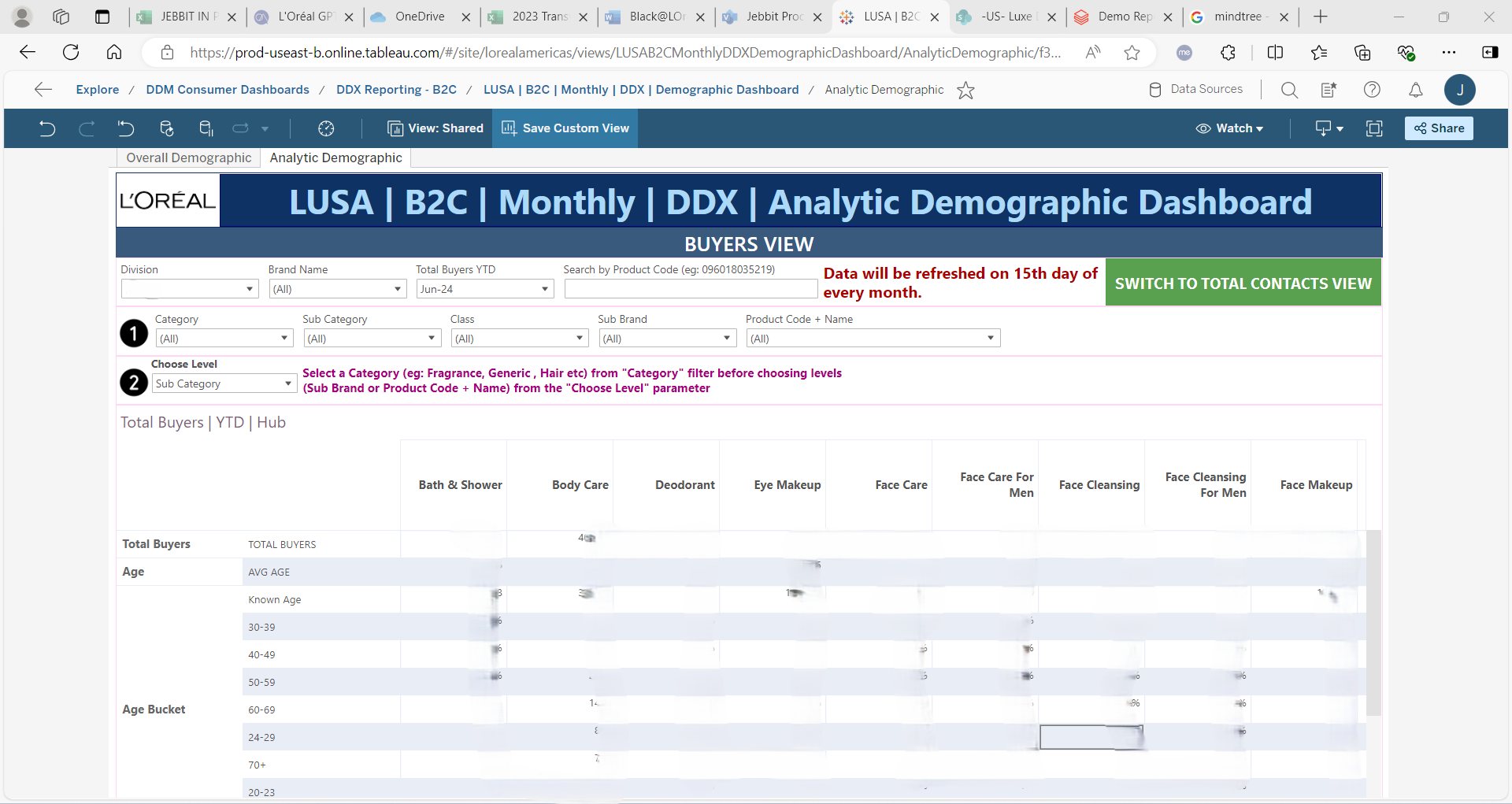
Task: Click Switch to Total Contacts View button
Action: click(1243, 283)
